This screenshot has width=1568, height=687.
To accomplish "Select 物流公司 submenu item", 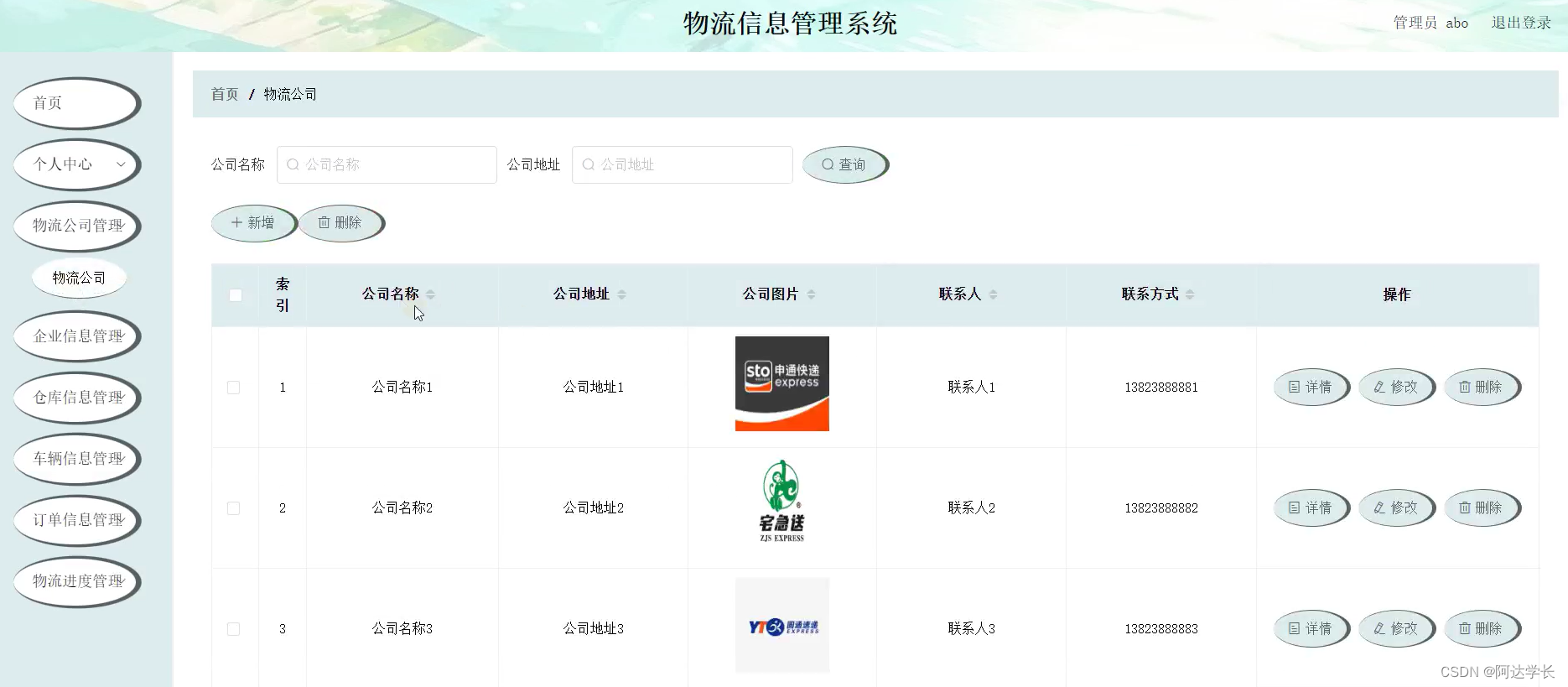I will [79, 278].
